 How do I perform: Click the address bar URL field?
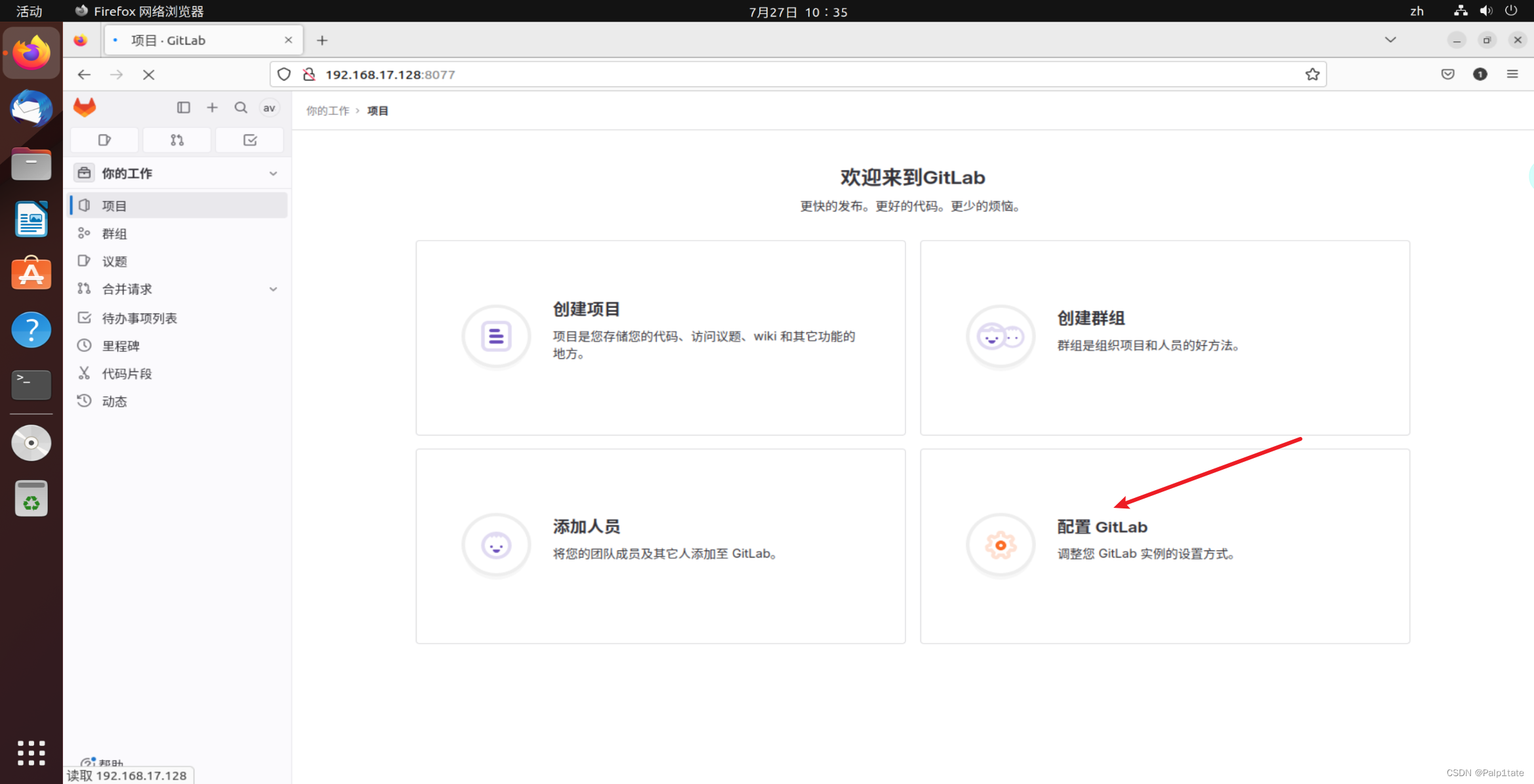pyautogui.click(x=798, y=75)
